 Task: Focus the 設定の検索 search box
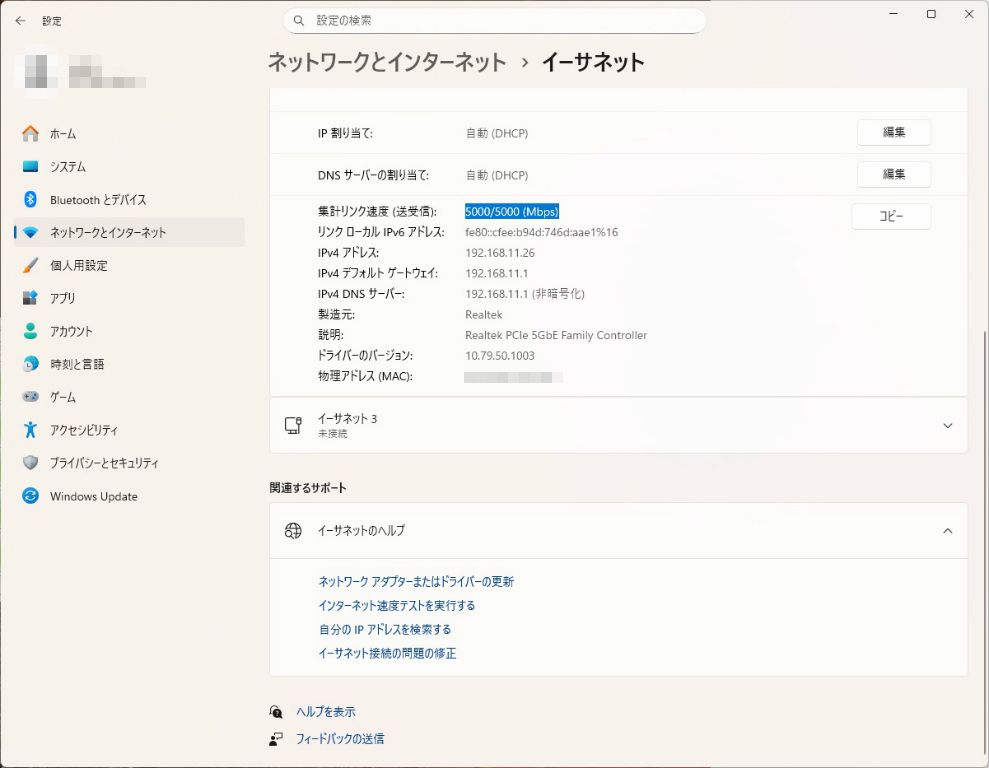pyautogui.click(x=494, y=21)
